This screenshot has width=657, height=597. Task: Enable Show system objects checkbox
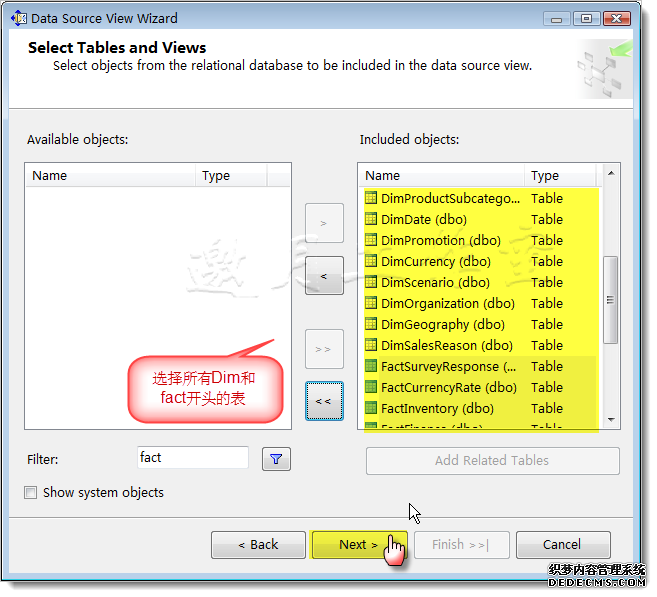pyautogui.click(x=31, y=492)
